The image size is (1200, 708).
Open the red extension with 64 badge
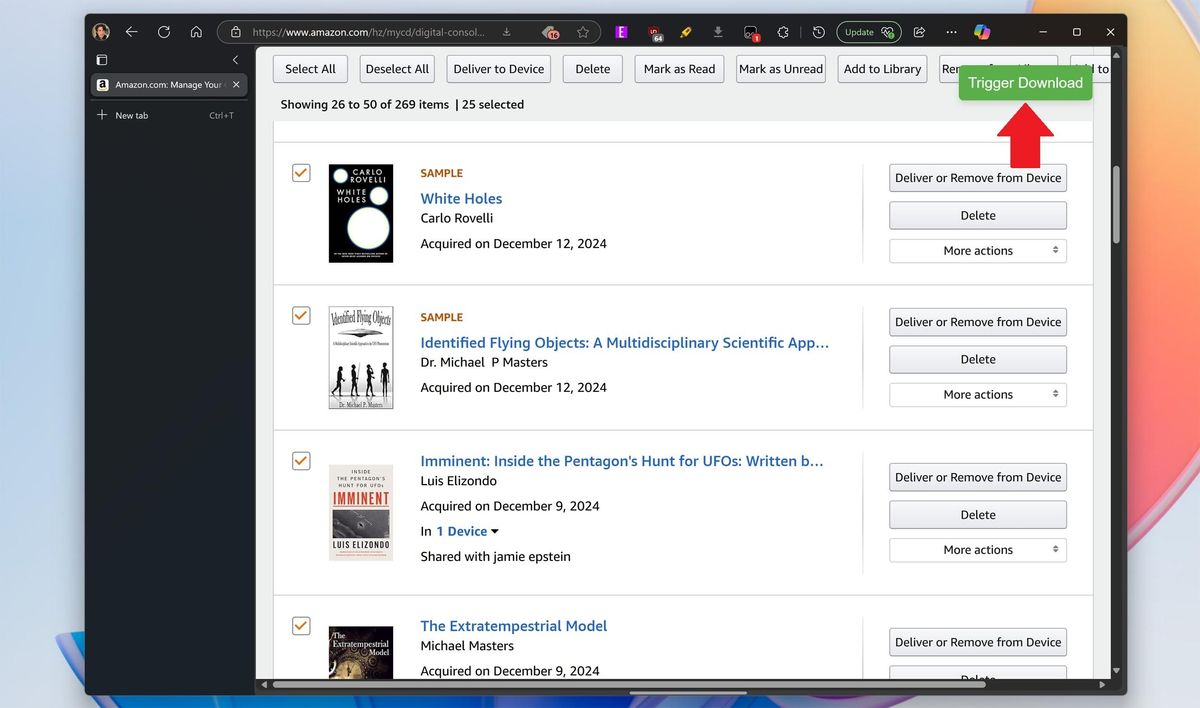click(x=655, y=32)
